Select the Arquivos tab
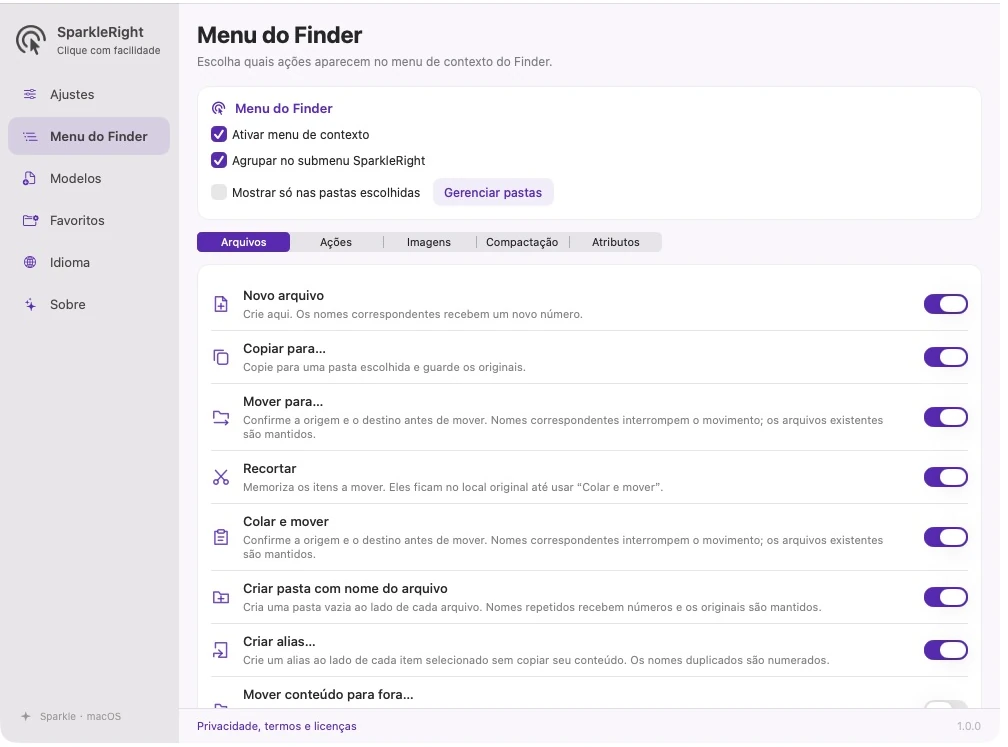The width and height of the screenshot is (1008, 747). coord(244,242)
